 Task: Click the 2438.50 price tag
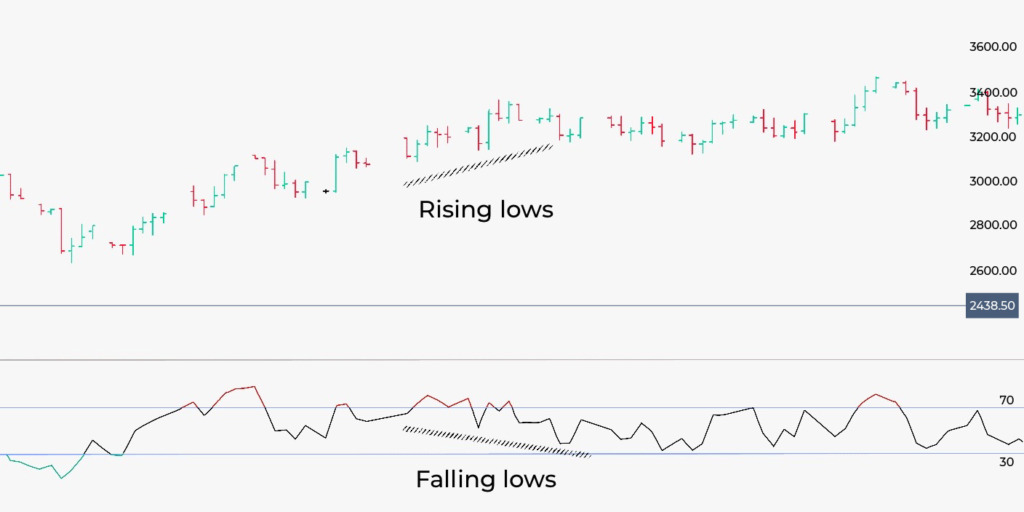point(993,305)
